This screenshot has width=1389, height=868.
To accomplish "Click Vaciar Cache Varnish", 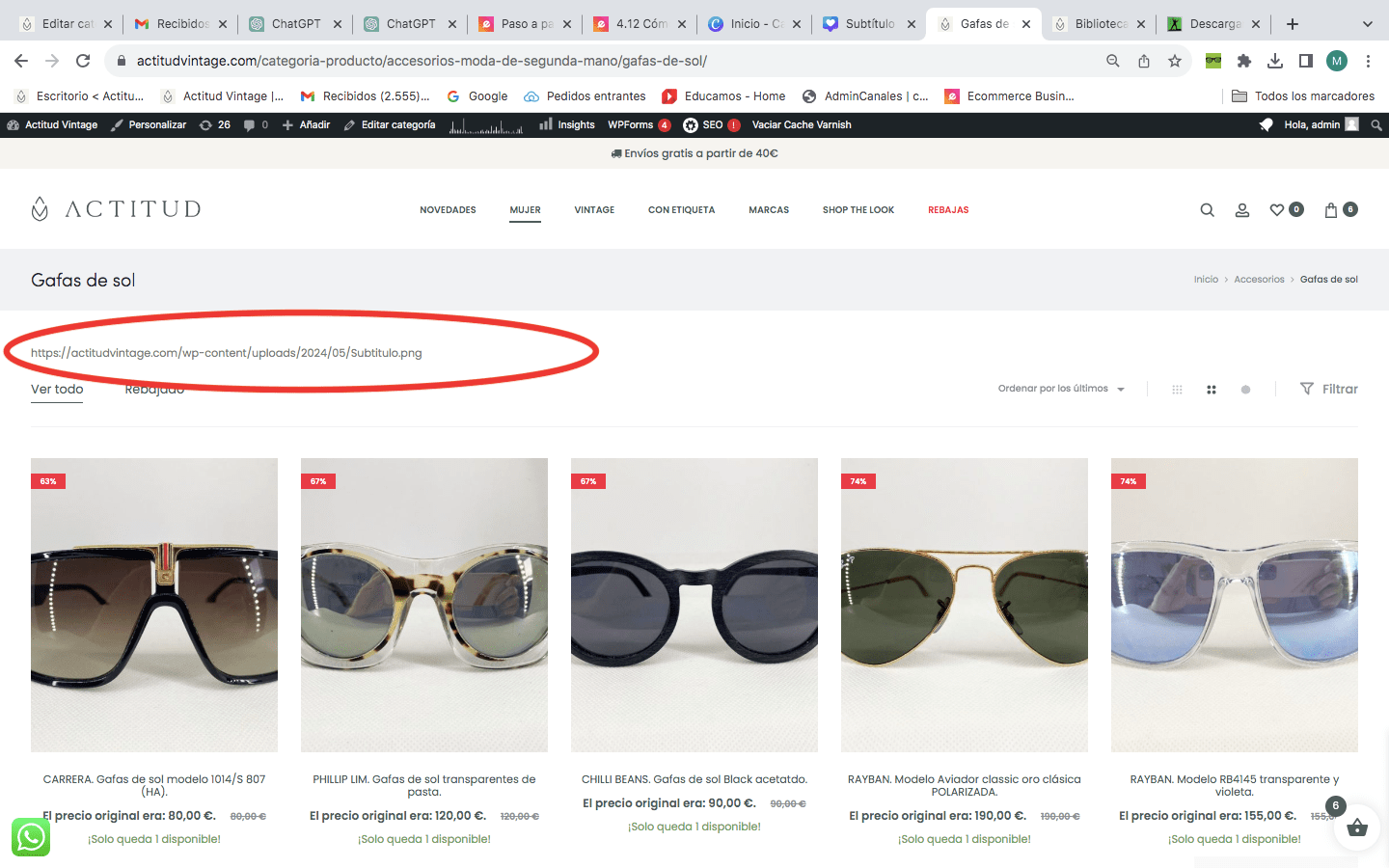I will [x=802, y=124].
